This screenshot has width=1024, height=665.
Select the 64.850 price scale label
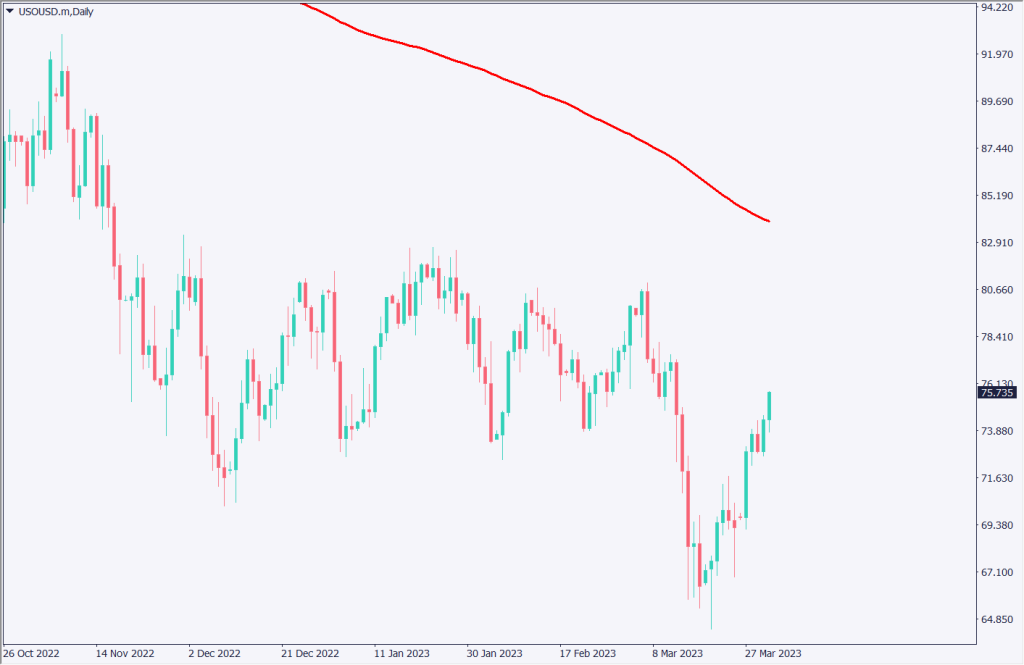(996, 619)
